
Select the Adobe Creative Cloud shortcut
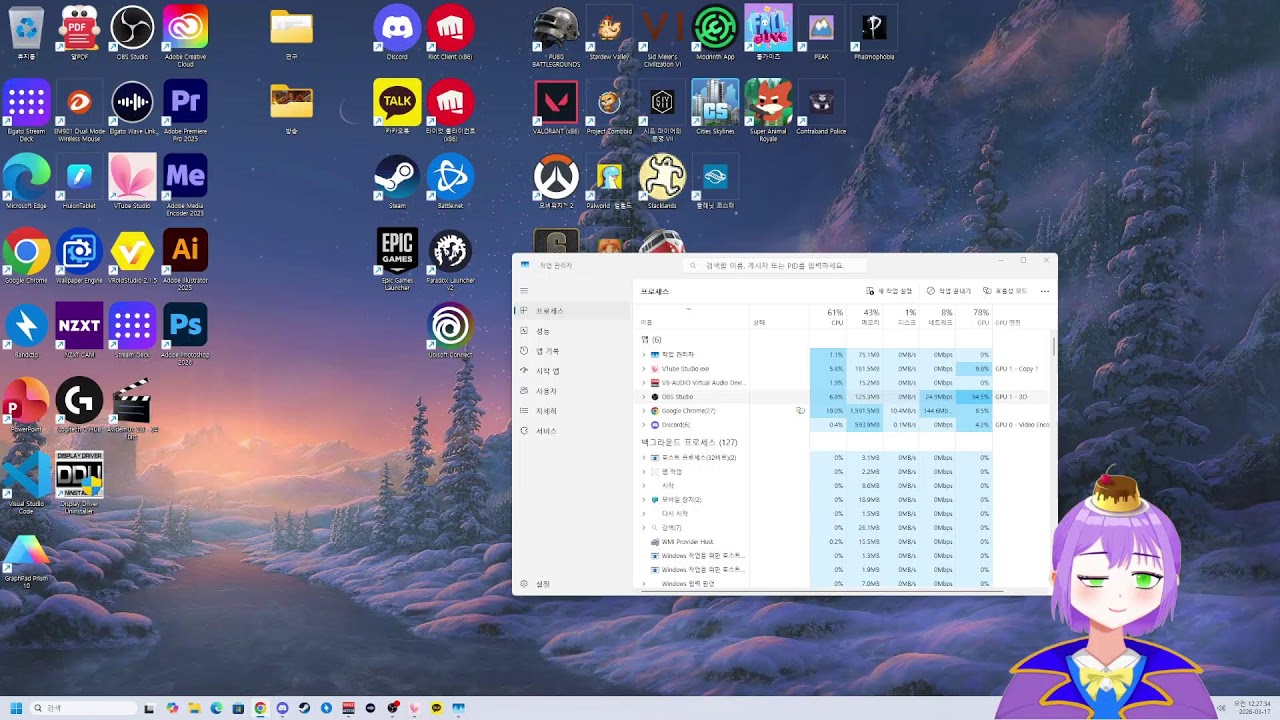185,36
